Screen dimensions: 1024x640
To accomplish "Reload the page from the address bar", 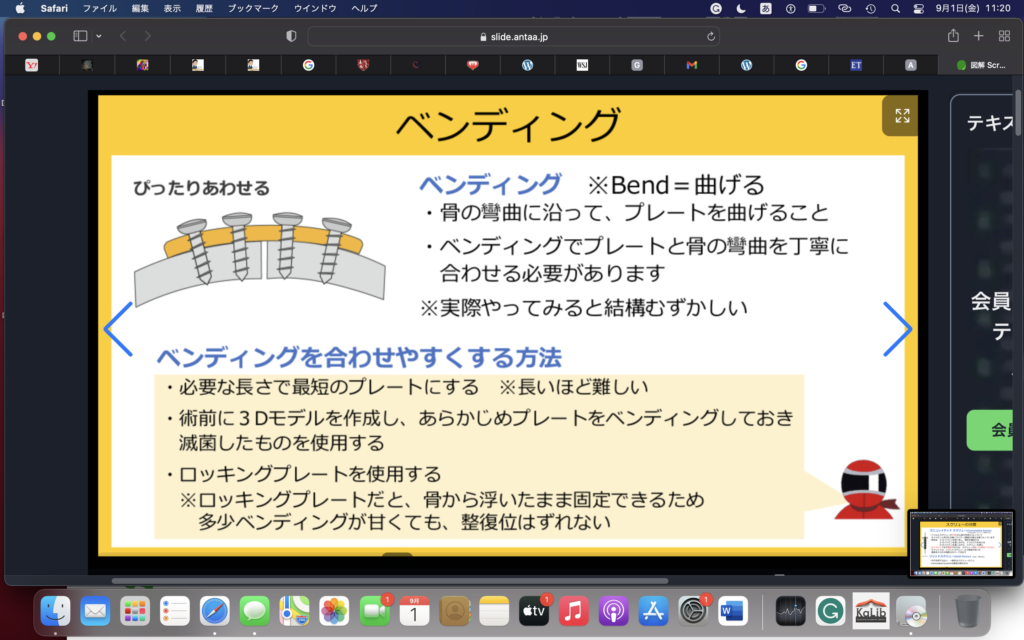I will pos(711,36).
